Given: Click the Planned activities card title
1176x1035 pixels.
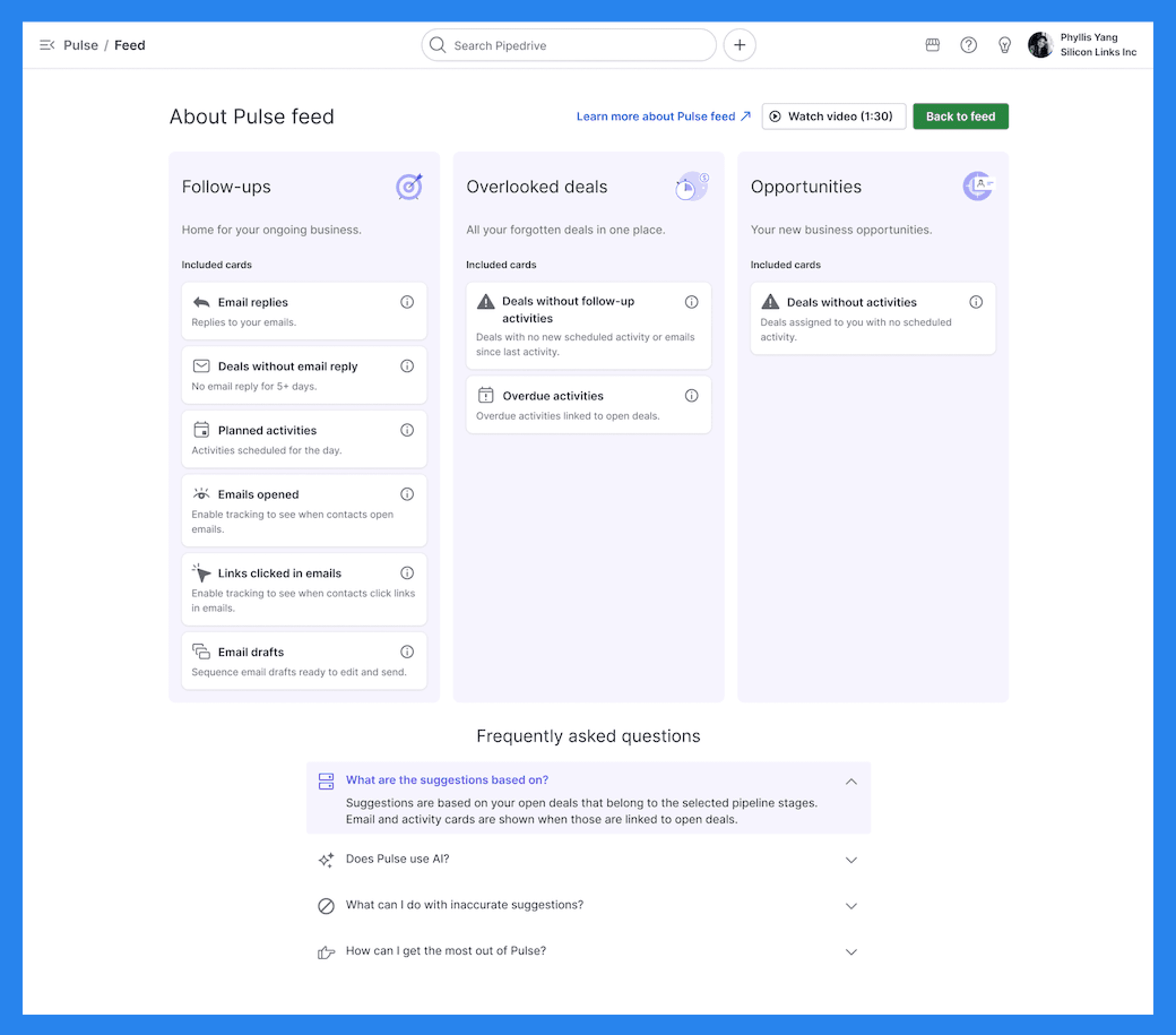Looking at the screenshot, I should 267,430.
